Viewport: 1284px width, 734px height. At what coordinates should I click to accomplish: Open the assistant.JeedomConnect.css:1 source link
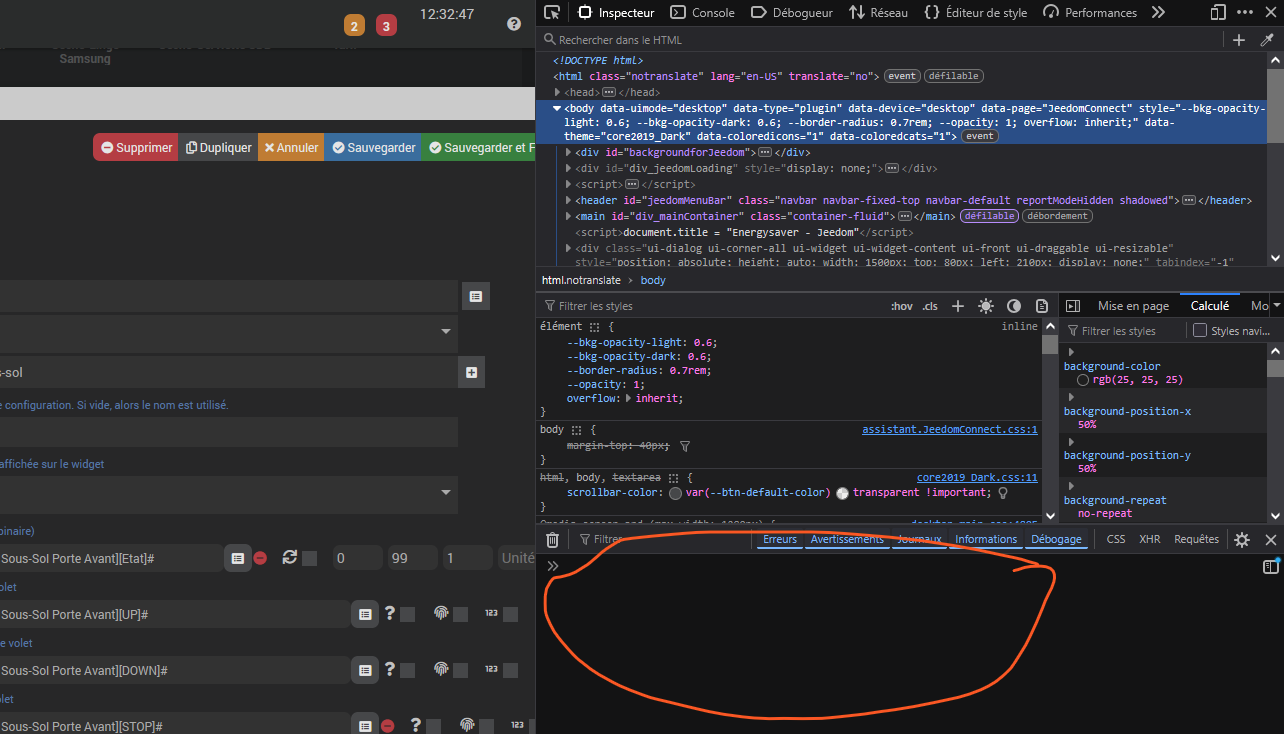click(949, 429)
